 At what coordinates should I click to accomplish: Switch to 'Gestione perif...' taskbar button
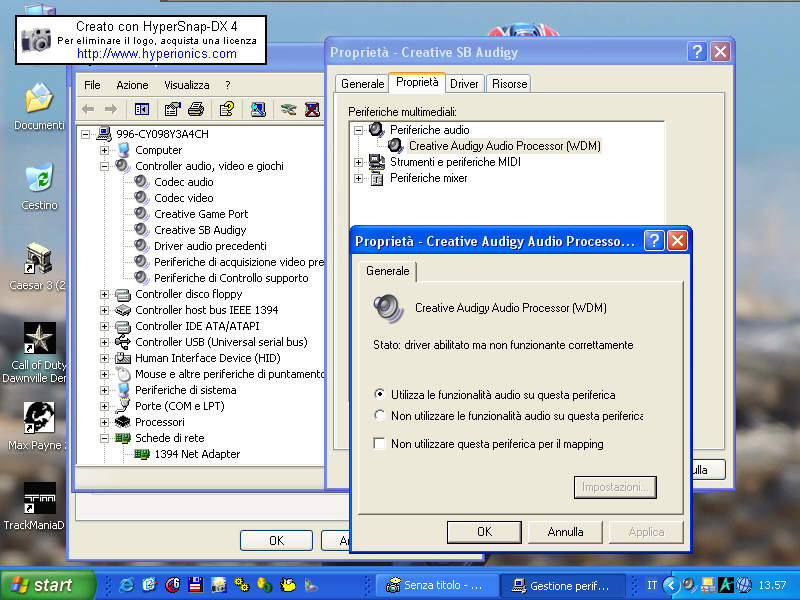562,585
